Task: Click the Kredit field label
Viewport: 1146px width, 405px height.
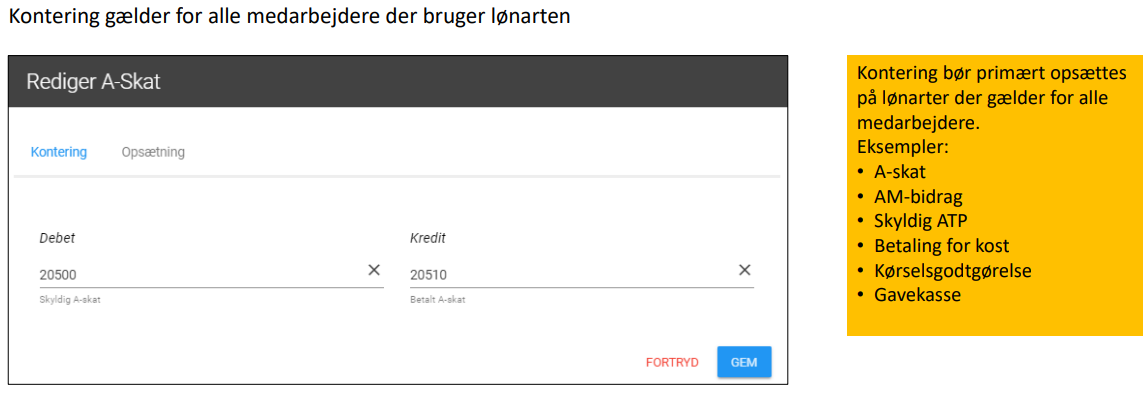Action: point(427,238)
